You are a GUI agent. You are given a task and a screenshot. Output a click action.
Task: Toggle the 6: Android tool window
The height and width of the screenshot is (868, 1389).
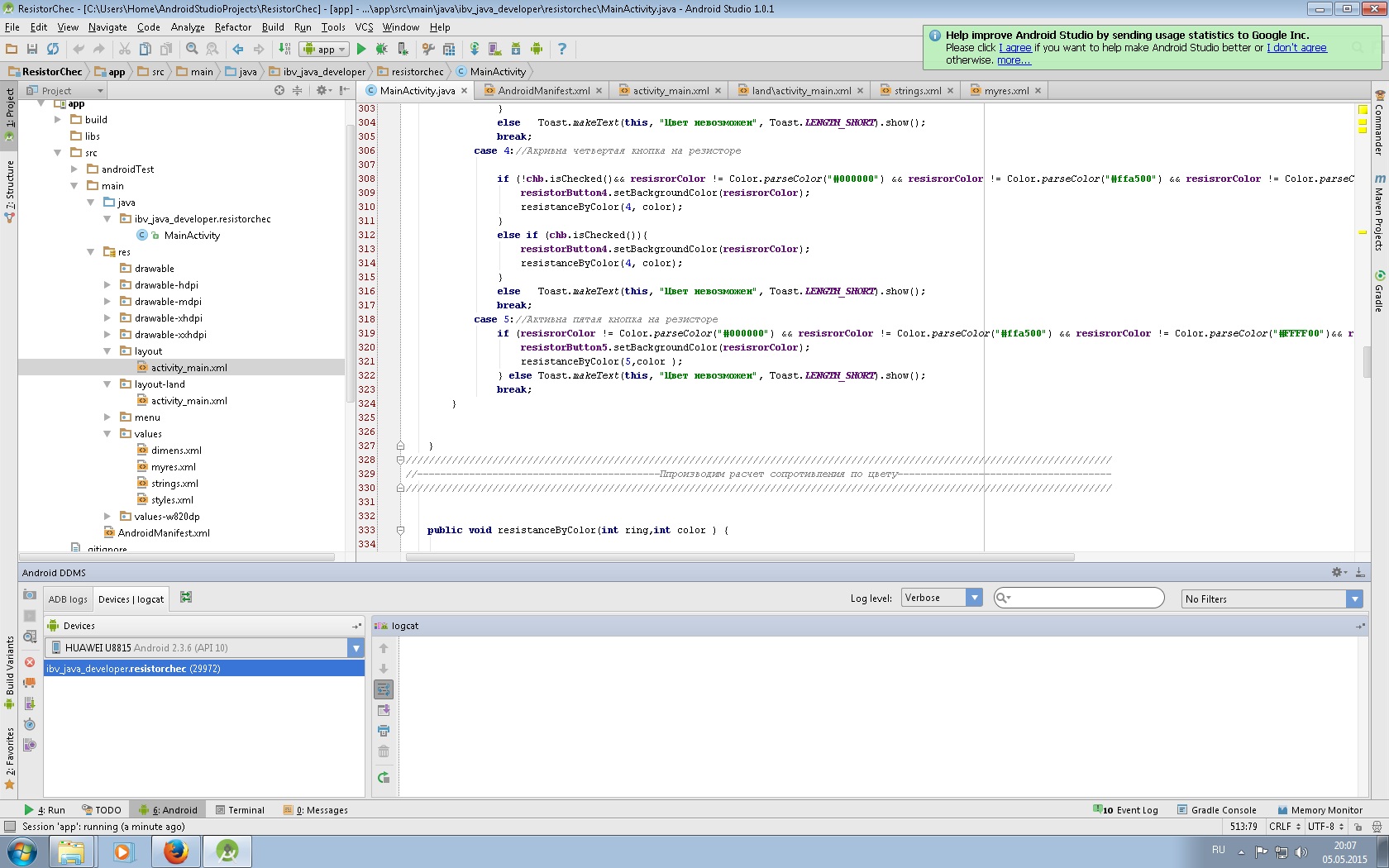[x=169, y=810]
